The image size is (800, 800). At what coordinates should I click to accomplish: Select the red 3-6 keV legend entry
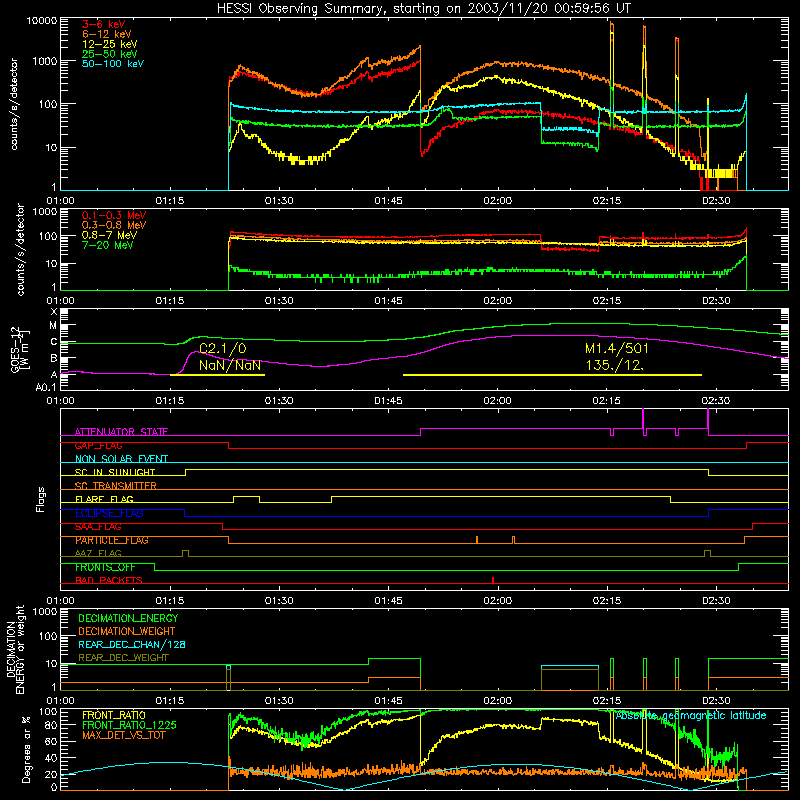coord(104,24)
